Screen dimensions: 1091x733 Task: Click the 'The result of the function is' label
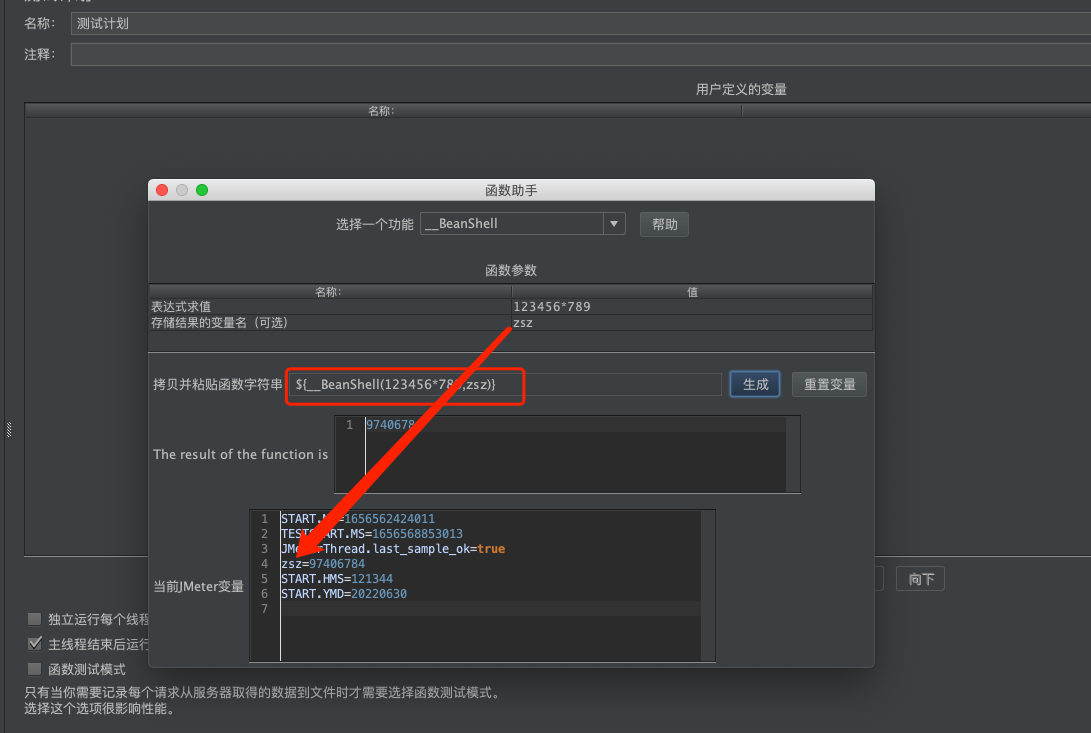(x=240, y=455)
